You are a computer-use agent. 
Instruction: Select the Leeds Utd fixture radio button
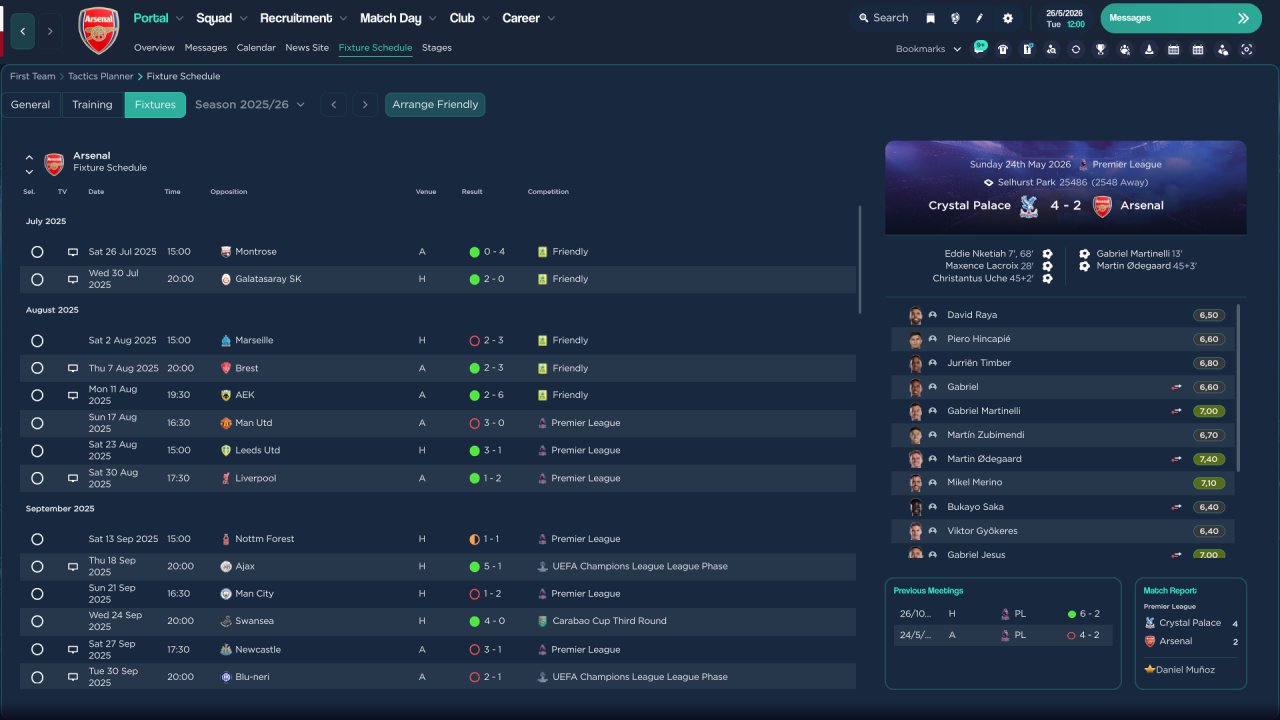point(37,451)
